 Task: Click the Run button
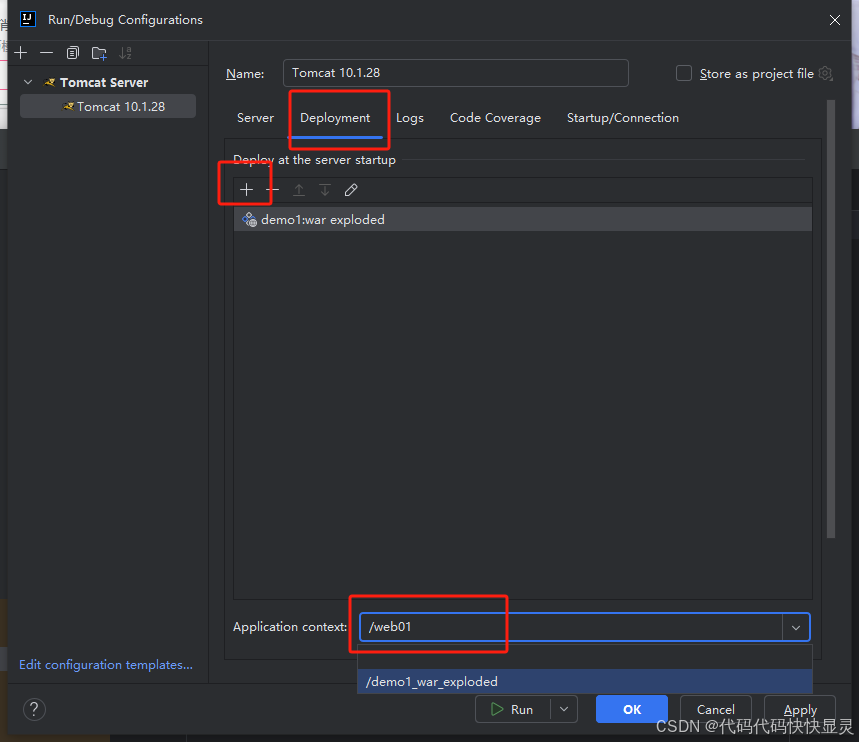coord(512,709)
